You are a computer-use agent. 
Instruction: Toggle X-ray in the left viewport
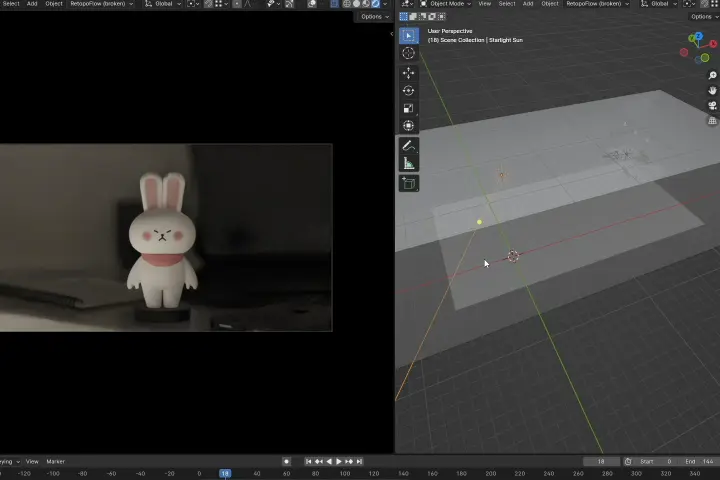pos(334,4)
